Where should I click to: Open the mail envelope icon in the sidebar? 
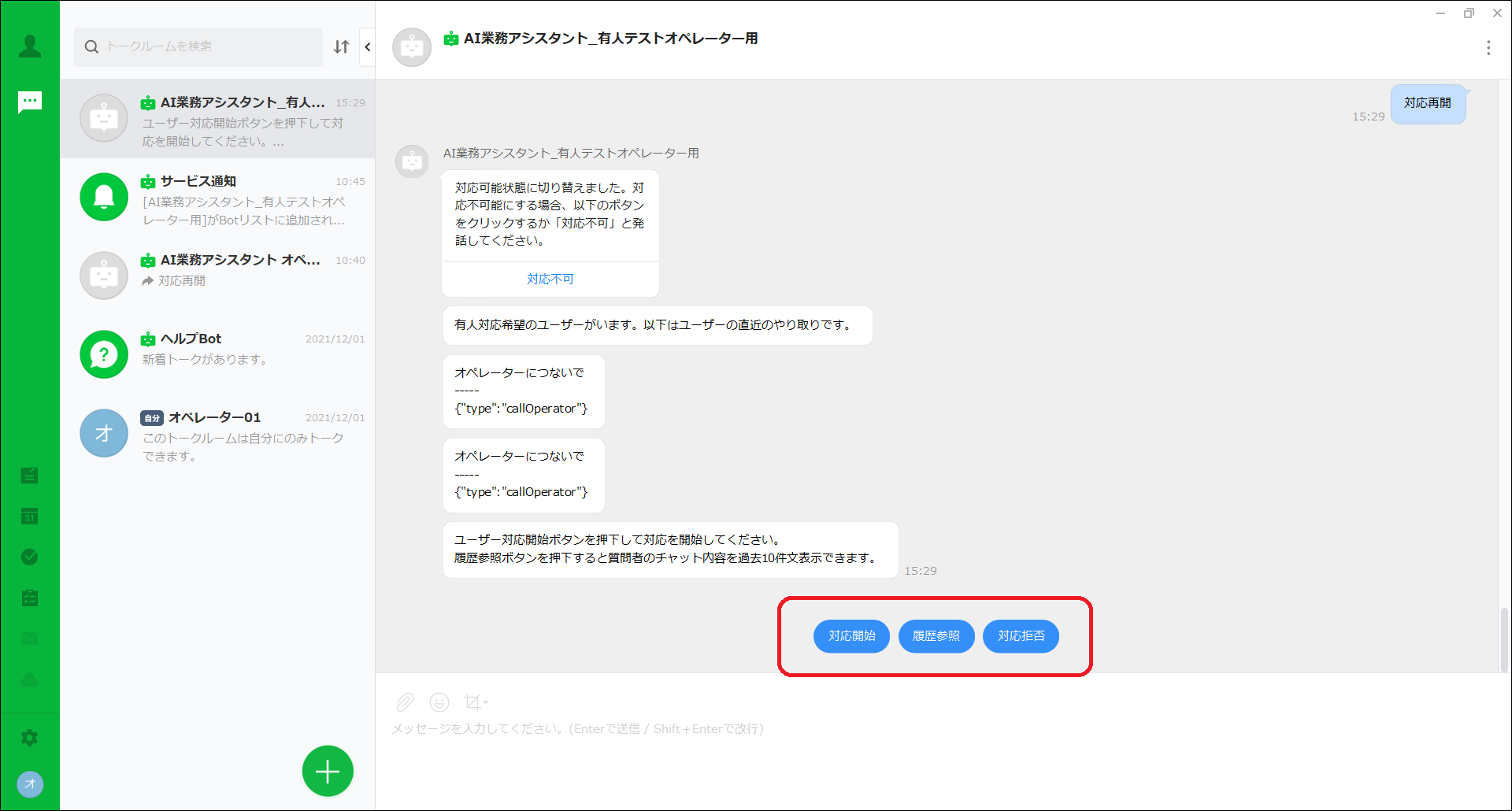(x=30, y=639)
